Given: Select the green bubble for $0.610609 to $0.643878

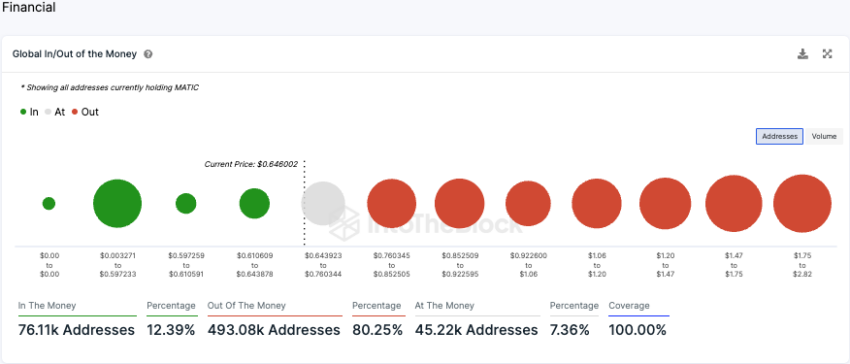Looking at the screenshot, I should click(254, 203).
